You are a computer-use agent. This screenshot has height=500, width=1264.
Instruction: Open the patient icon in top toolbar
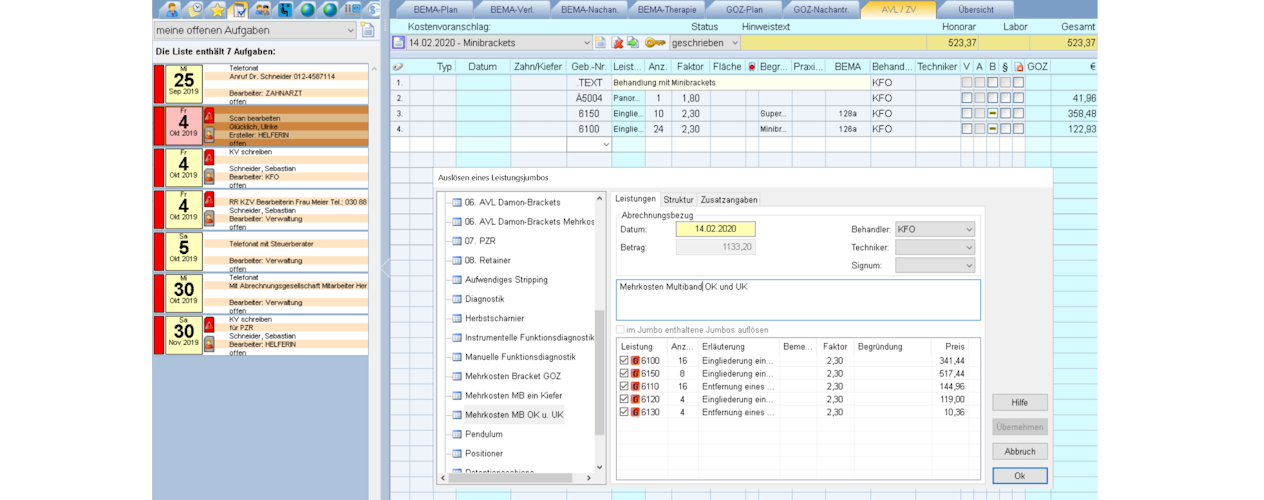click(x=172, y=10)
